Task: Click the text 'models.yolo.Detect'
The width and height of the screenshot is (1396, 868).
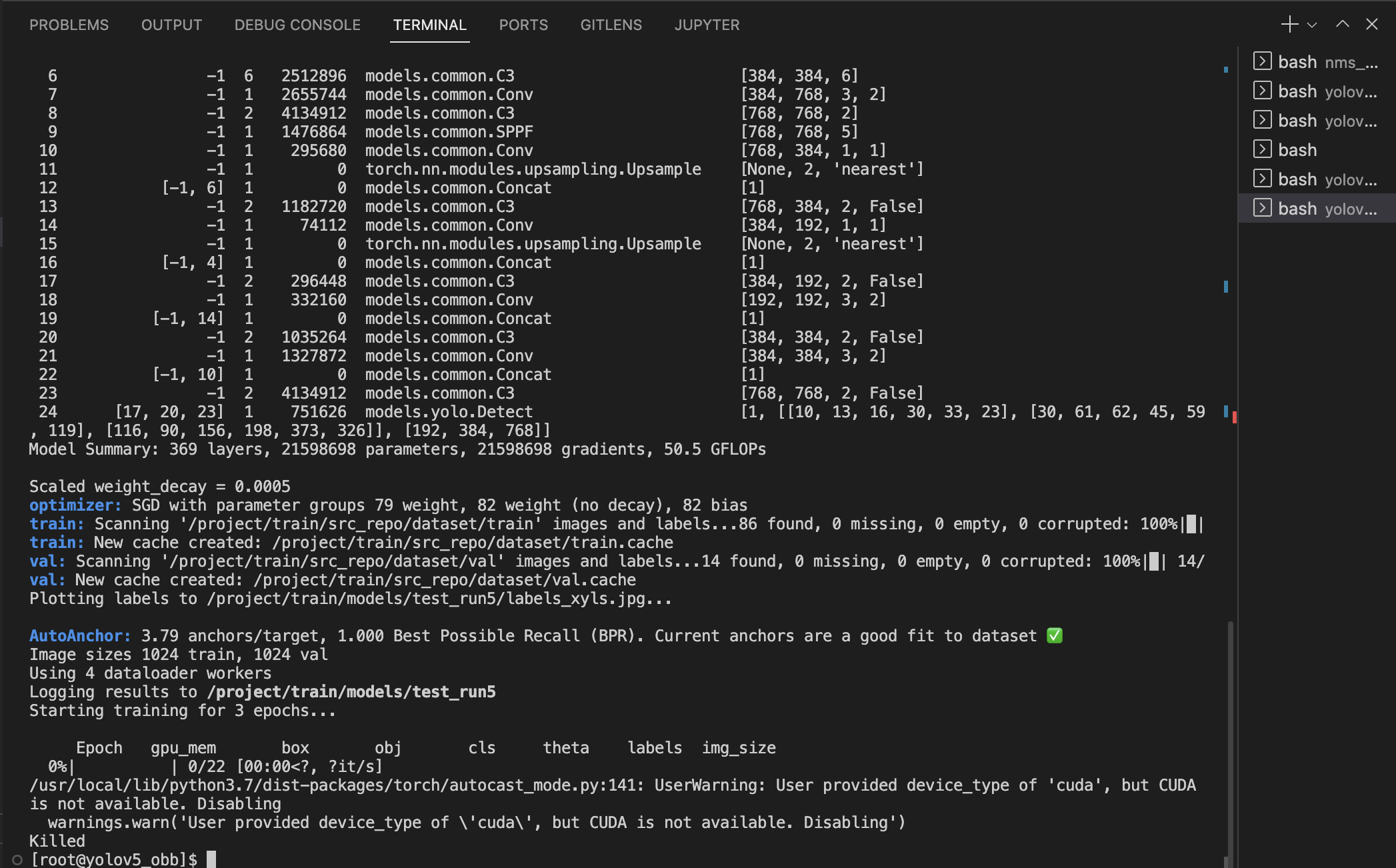Action: [x=449, y=412]
